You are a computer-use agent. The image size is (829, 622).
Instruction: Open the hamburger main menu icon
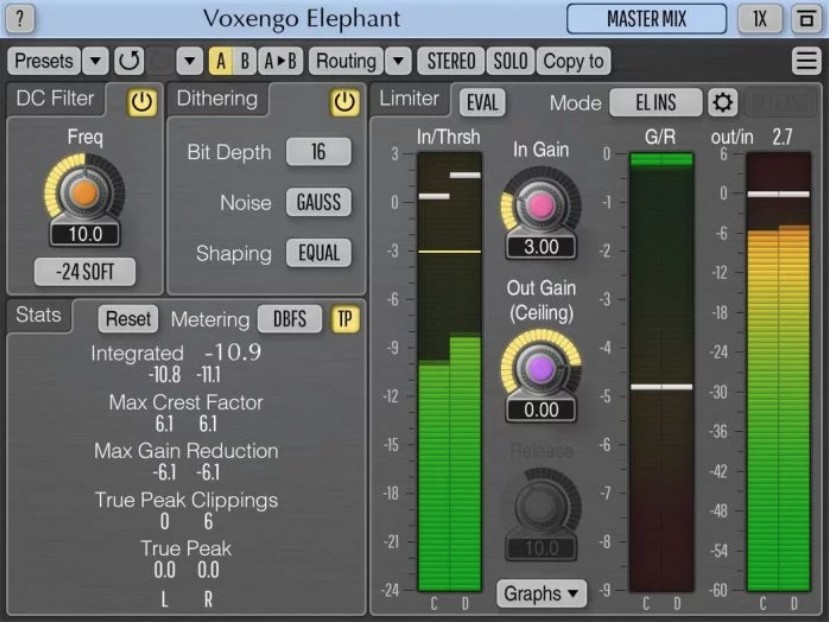click(806, 61)
